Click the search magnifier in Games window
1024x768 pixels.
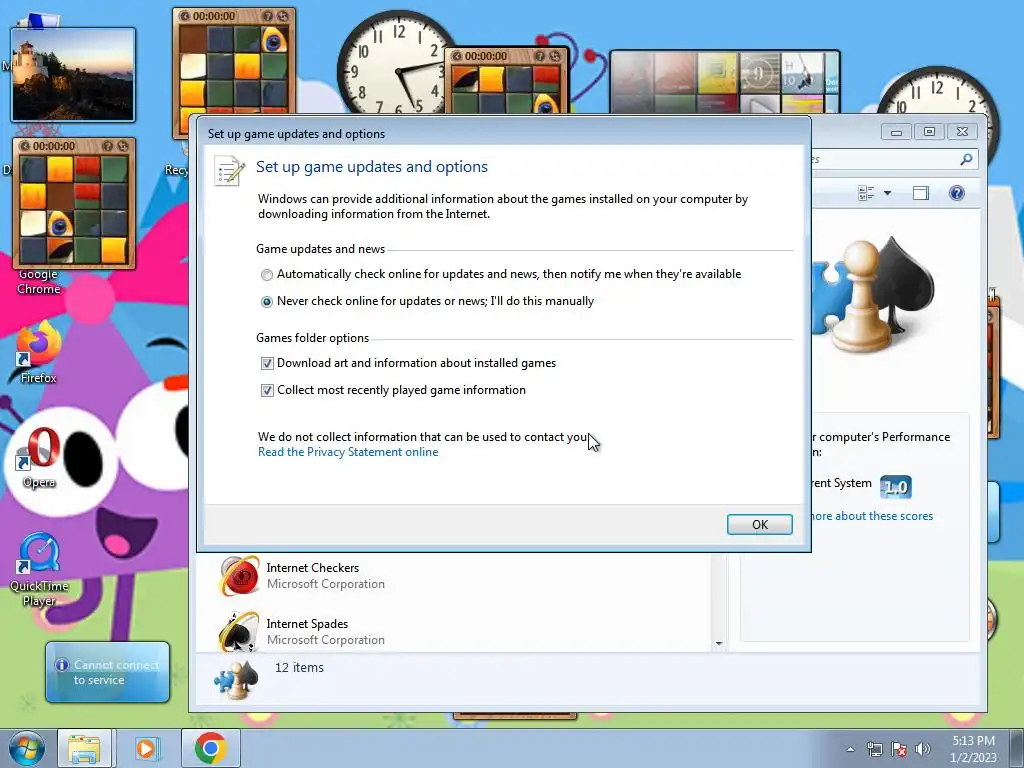click(966, 159)
